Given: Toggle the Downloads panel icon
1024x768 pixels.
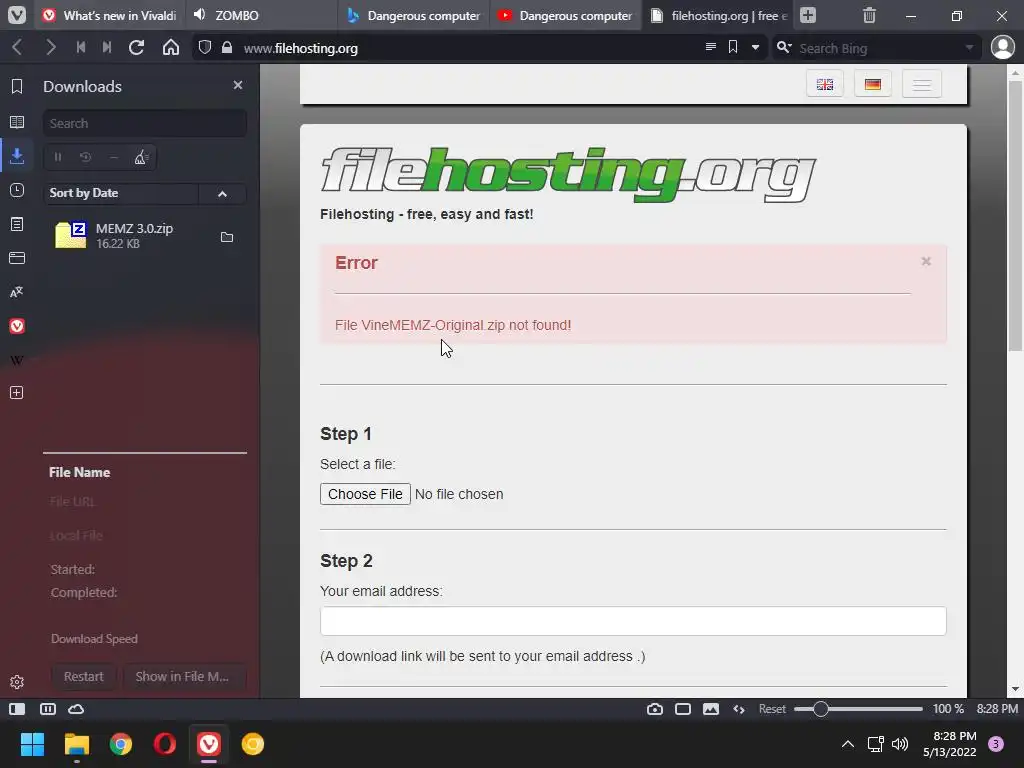Looking at the screenshot, I should pyautogui.click(x=17, y=156).
